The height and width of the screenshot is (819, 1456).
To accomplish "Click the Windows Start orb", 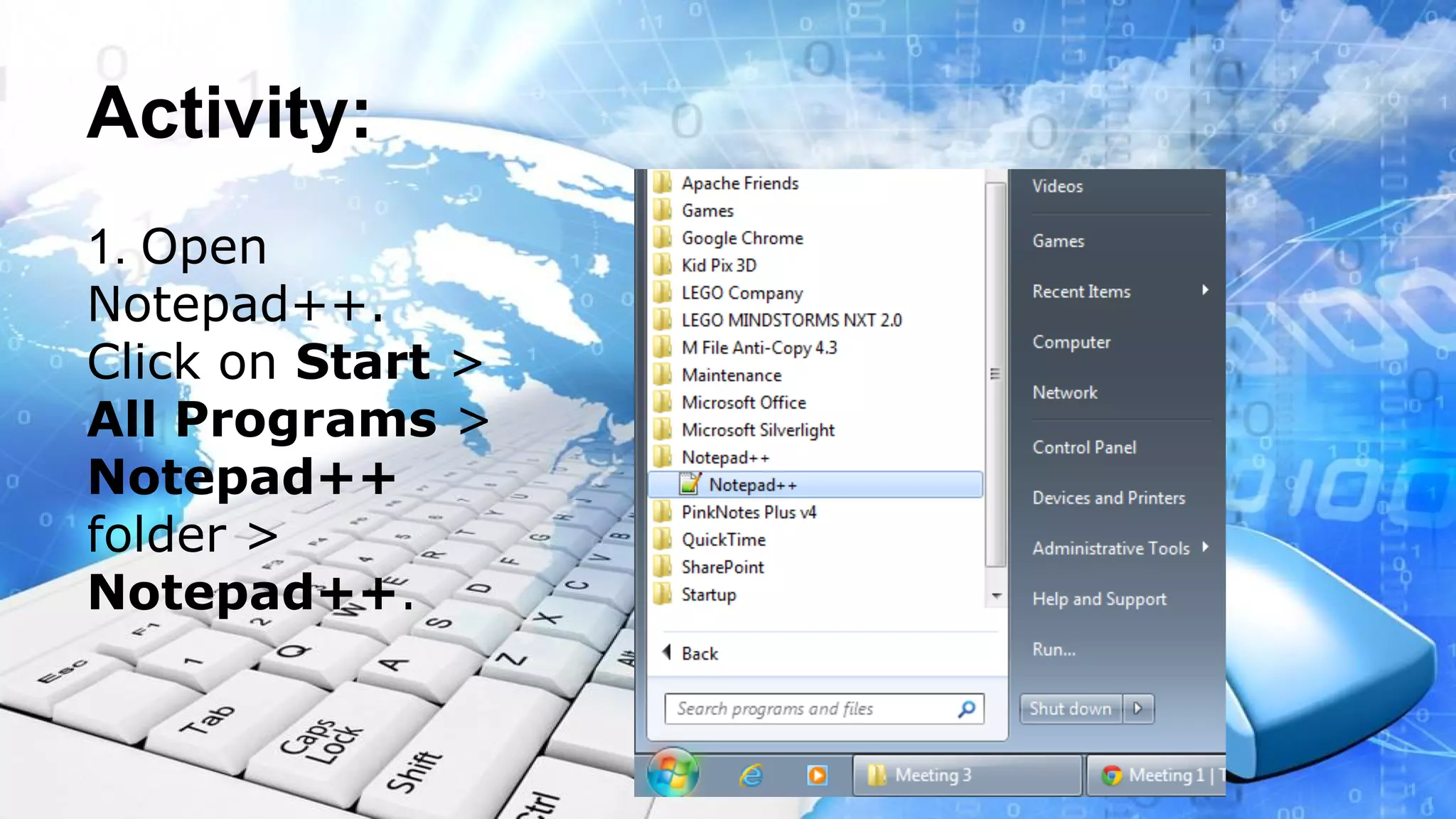I will pyautogui.click(x=673, y=773).
